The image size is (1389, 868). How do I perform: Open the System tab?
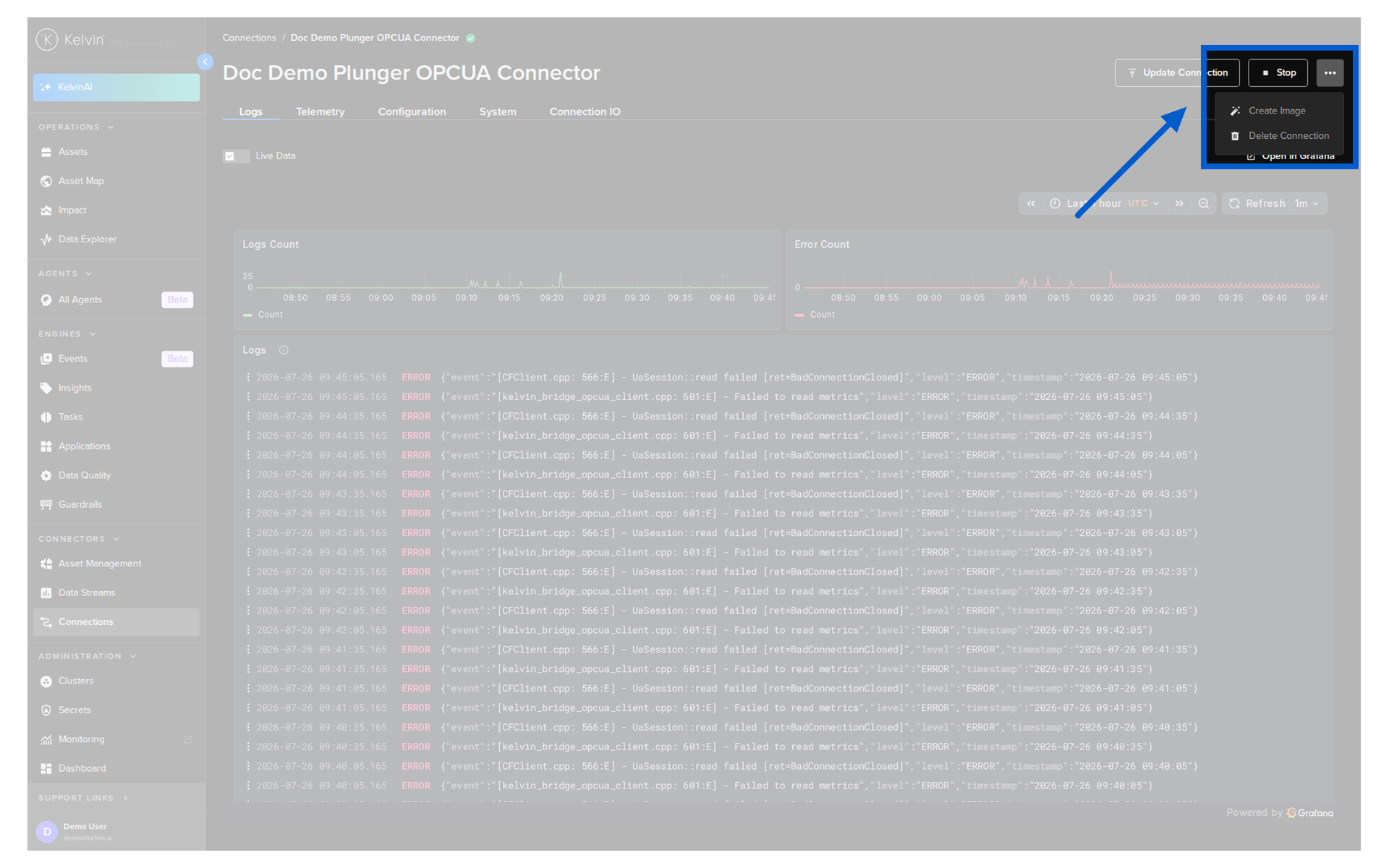(x=498, y=112)
